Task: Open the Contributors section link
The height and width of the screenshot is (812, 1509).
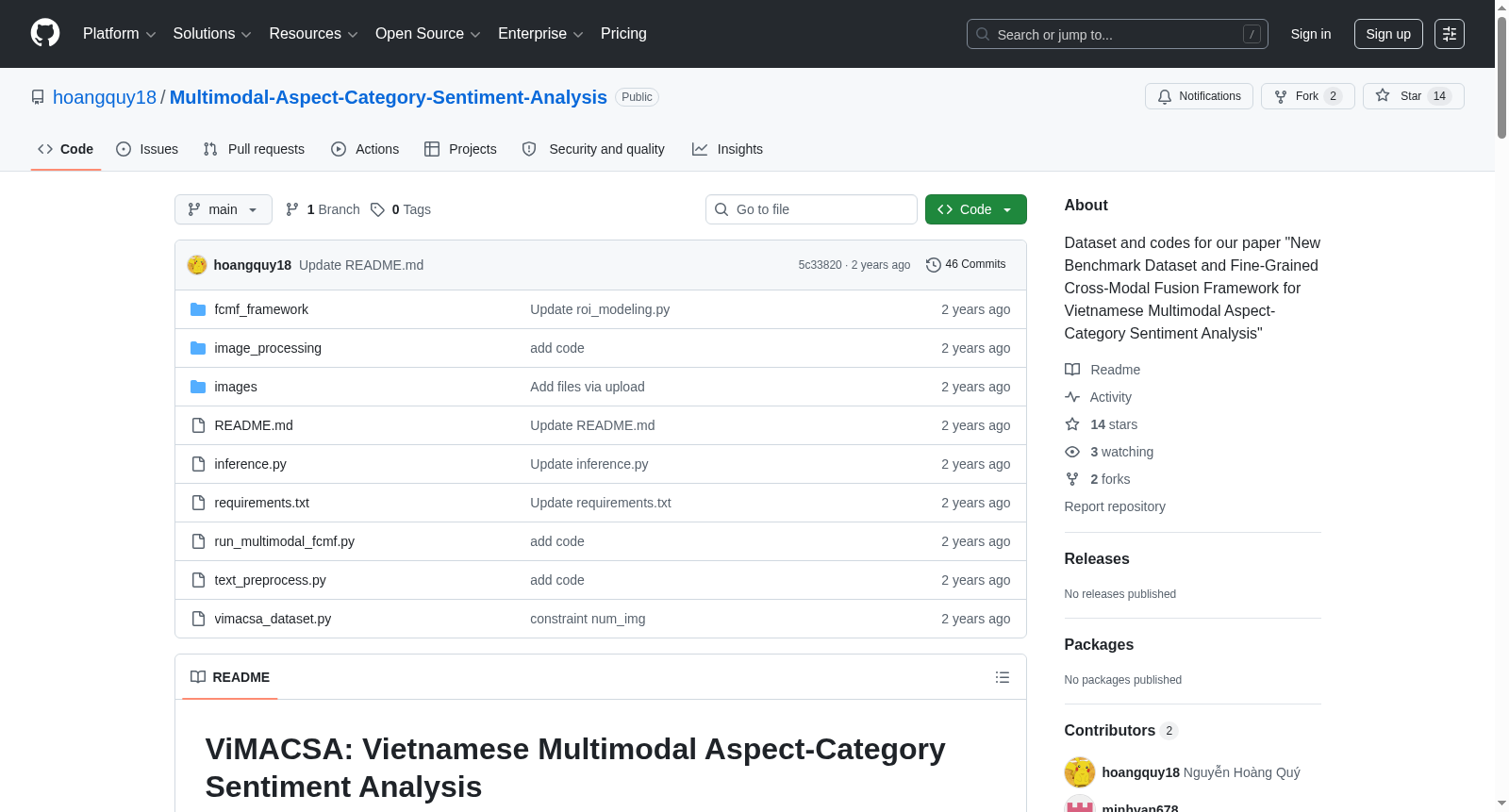Action: pyautogui.click(x=1120, y=730)
